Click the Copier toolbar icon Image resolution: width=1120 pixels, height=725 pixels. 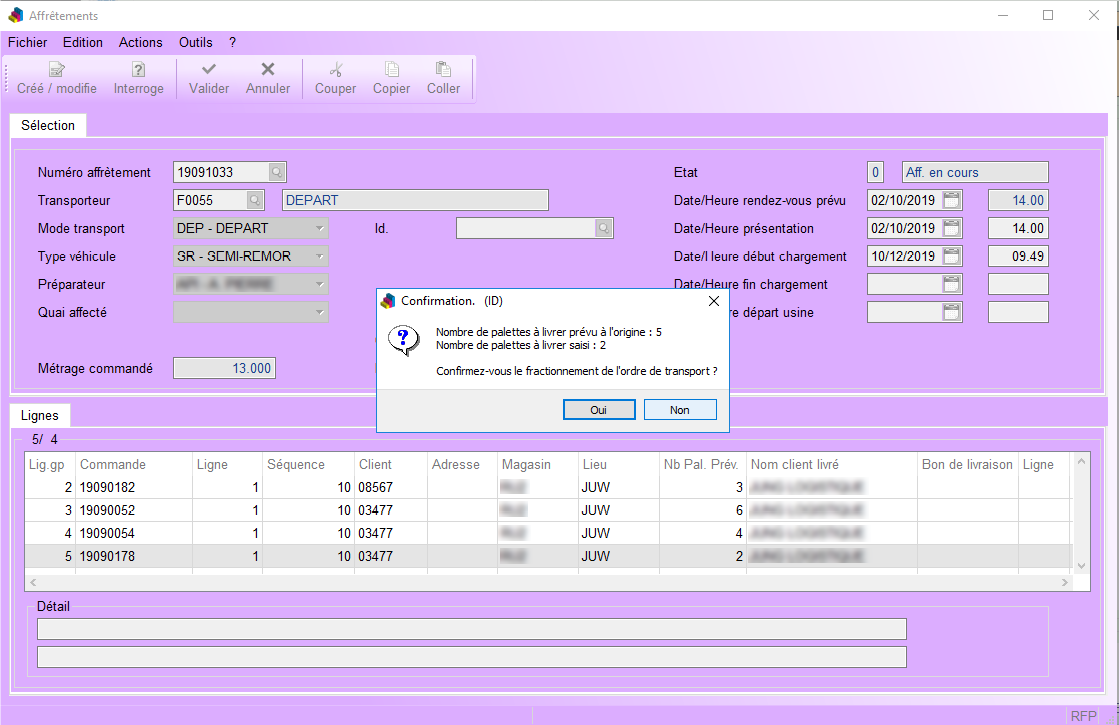(391, 69)
